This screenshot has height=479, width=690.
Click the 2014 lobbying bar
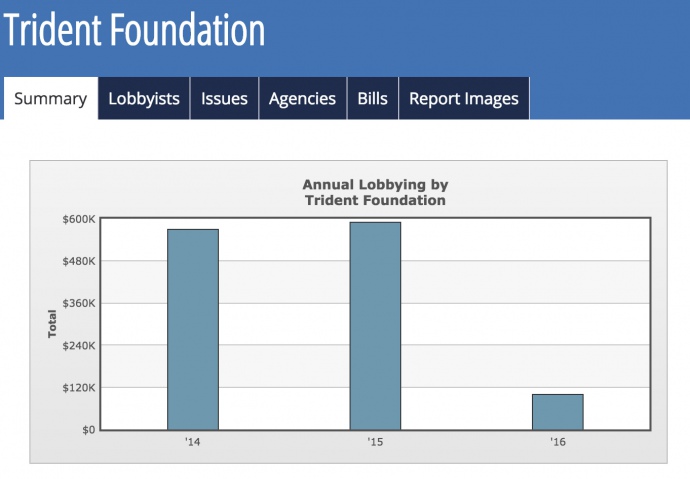193,330
